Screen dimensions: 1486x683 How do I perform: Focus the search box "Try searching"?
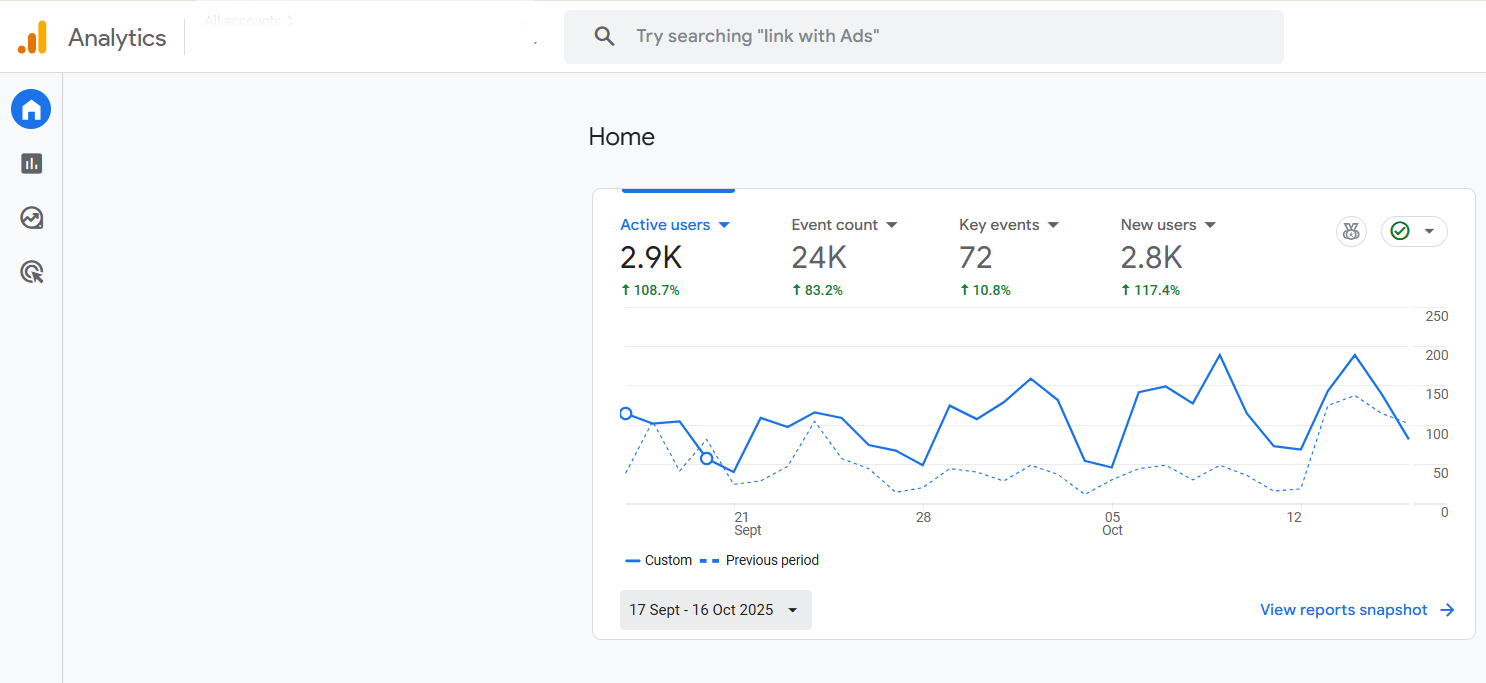point(923,37)
